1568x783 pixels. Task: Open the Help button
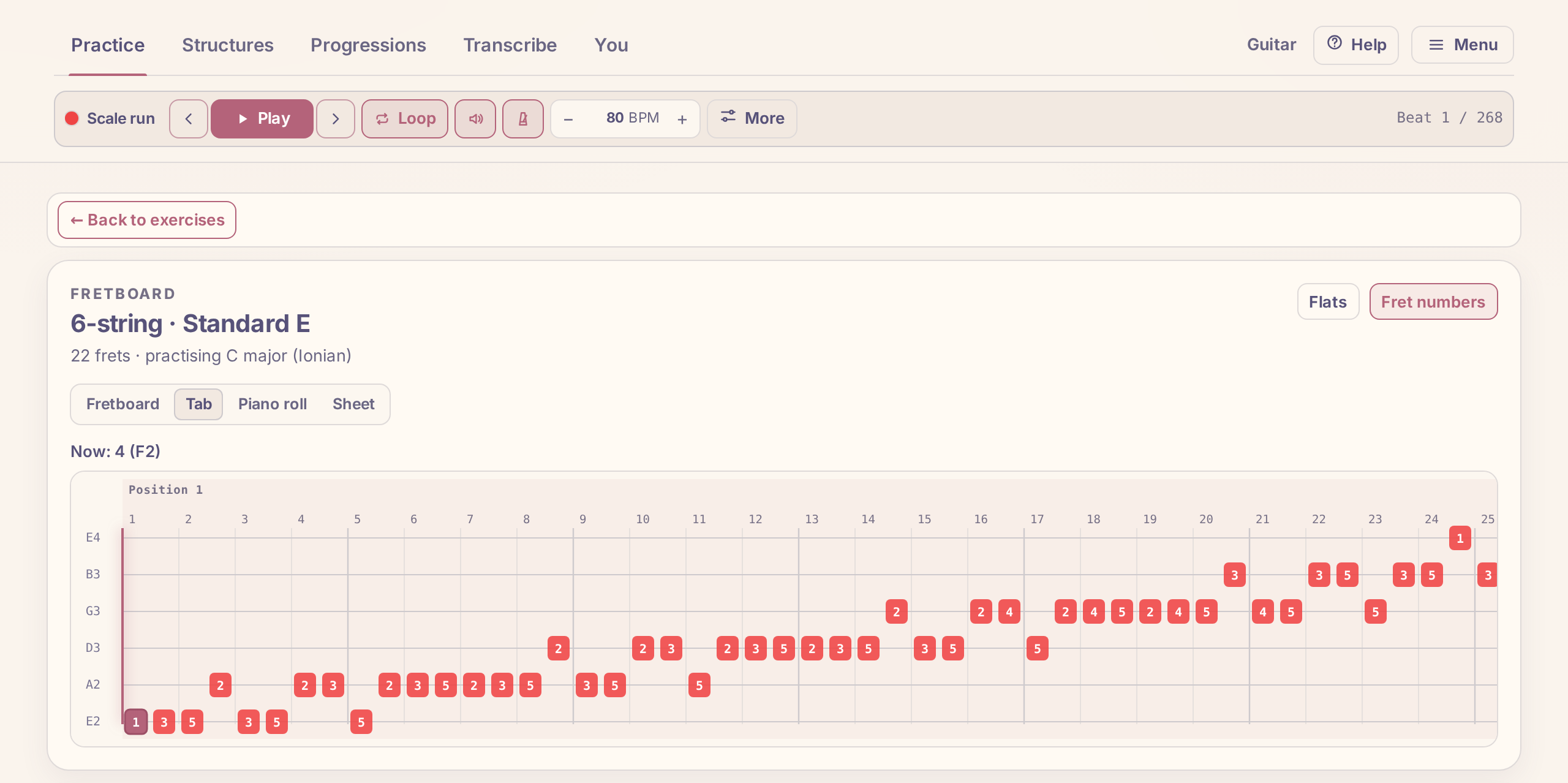(x=1356, y=45)
